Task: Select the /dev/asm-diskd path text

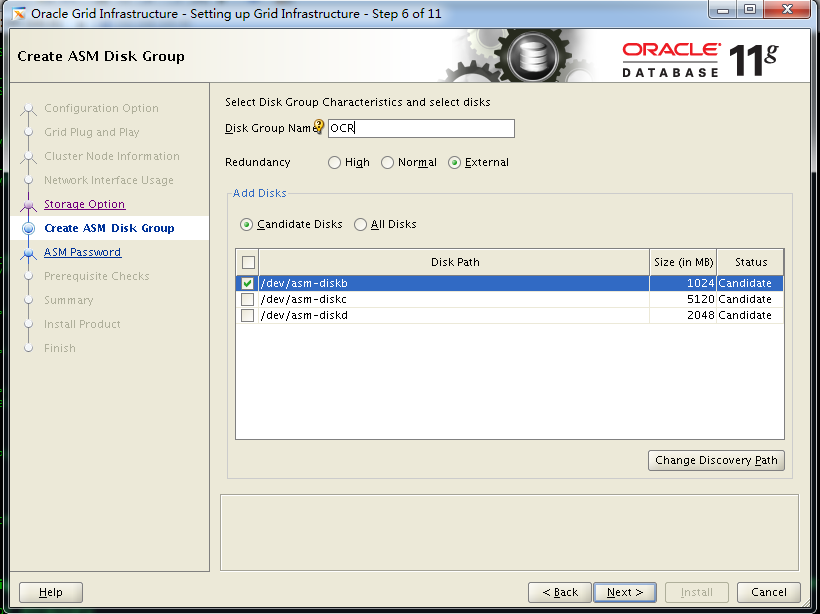Action: 304,315
